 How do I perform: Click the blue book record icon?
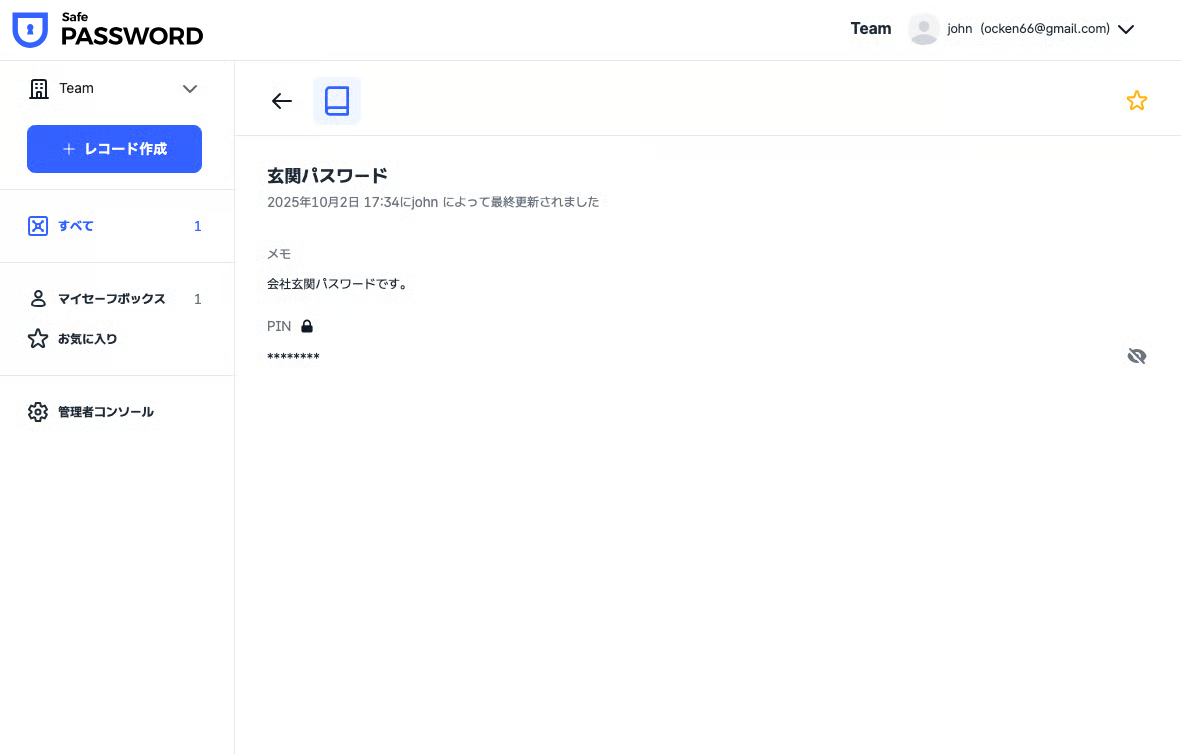(x=337, y=101)
